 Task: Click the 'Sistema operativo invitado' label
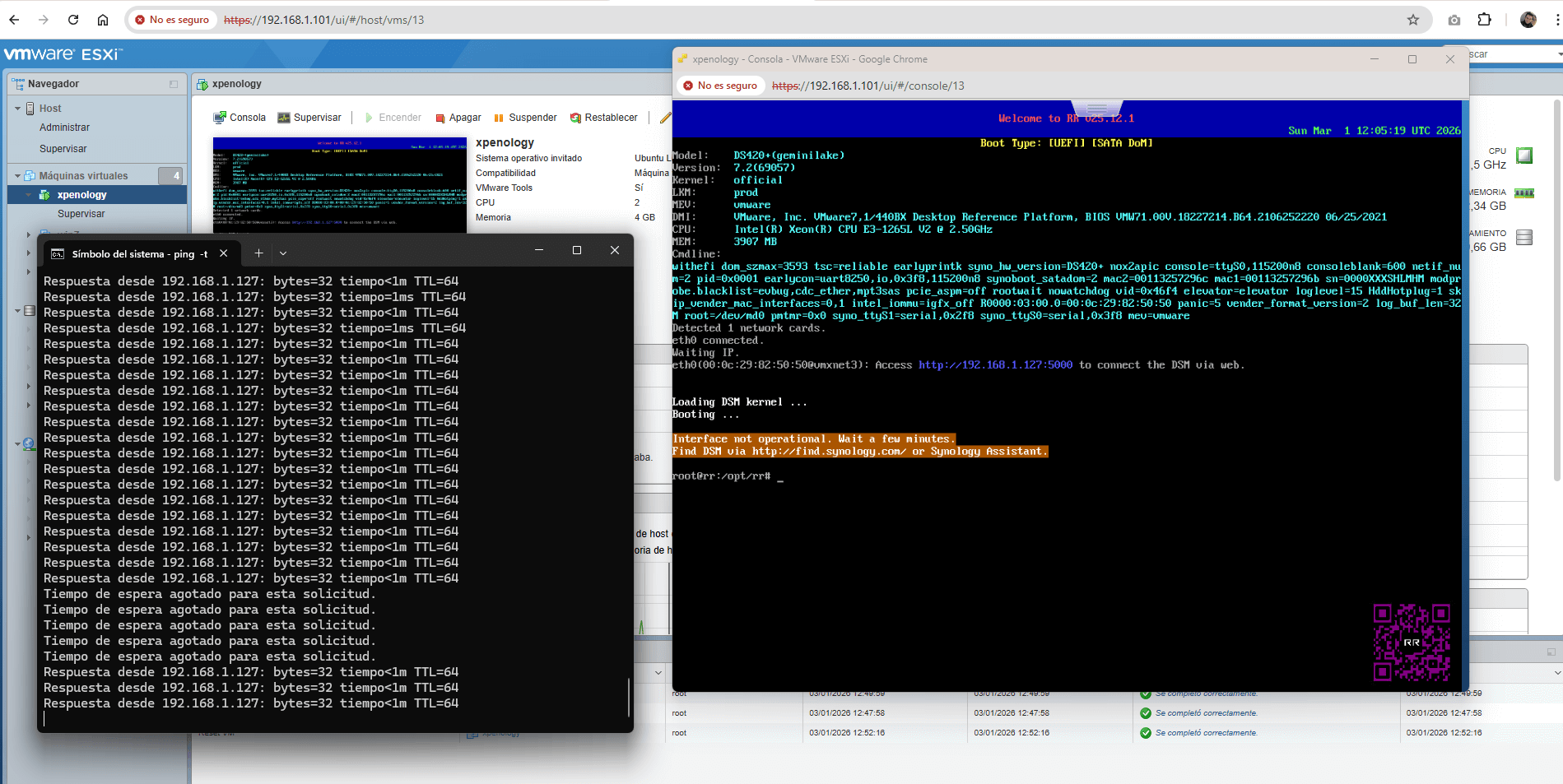click(528, 158)
